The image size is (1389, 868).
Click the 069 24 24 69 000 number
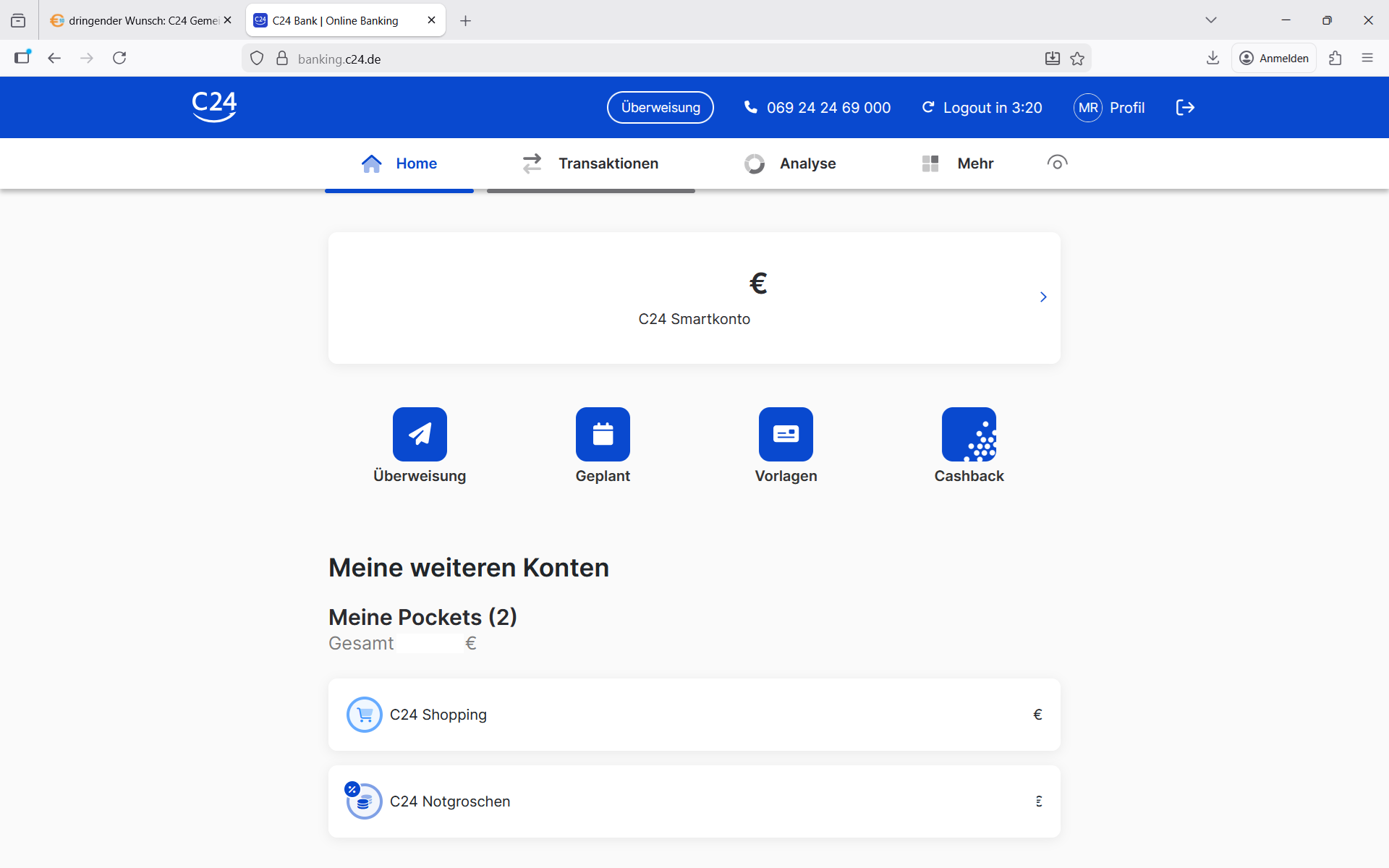[x=829, y=108]
